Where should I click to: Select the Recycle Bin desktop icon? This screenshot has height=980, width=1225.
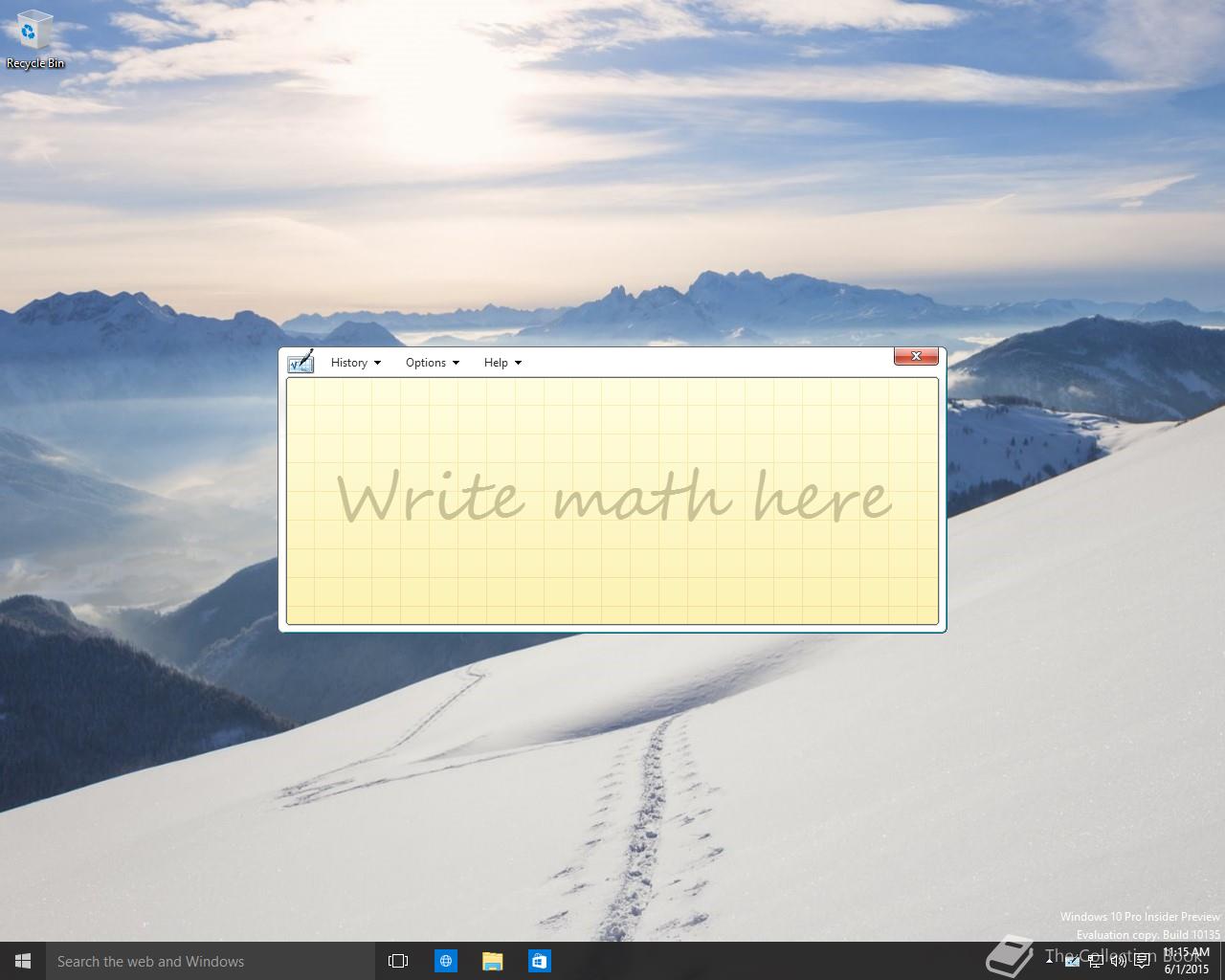click(x=35, y=40)
